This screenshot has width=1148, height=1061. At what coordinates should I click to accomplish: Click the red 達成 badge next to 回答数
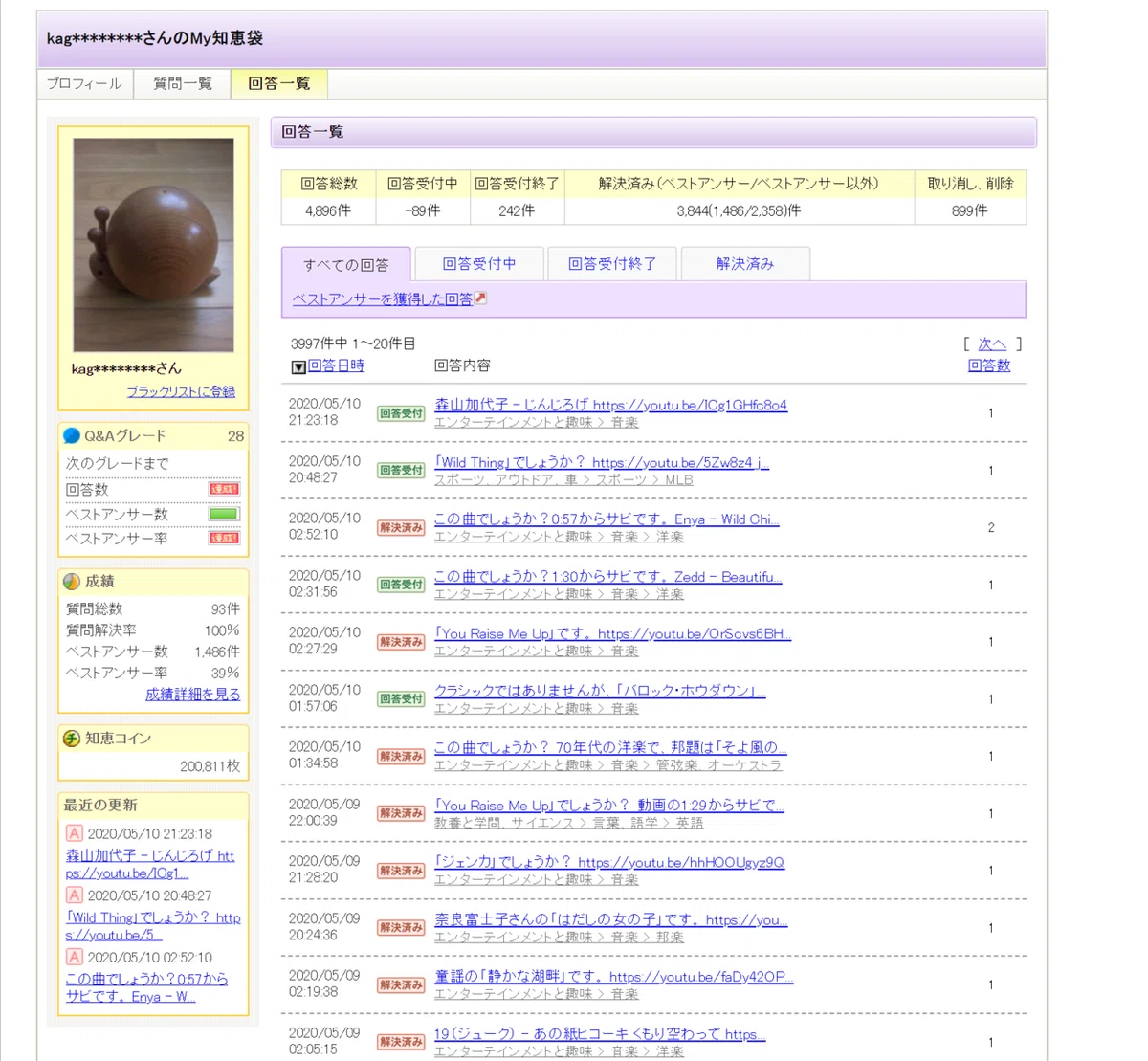coord(224,489)
